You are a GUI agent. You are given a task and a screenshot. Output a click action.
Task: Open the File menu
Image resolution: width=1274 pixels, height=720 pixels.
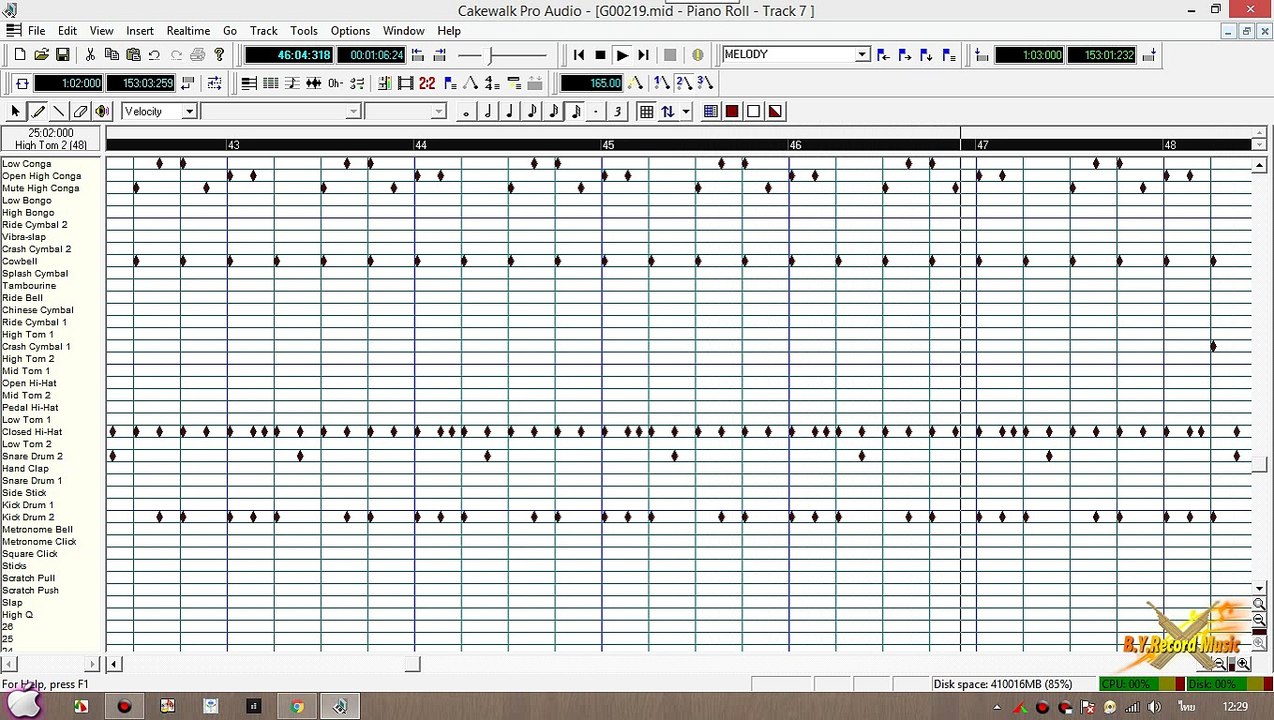36,31
